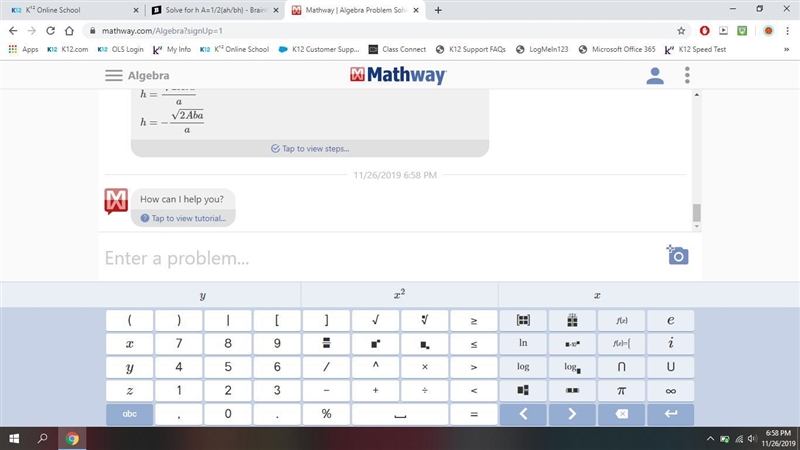The width and height of the screenshot is (800, 450).
Task: Insert the percent sign key
Action: pyautogui.click(x=326, y=414)
